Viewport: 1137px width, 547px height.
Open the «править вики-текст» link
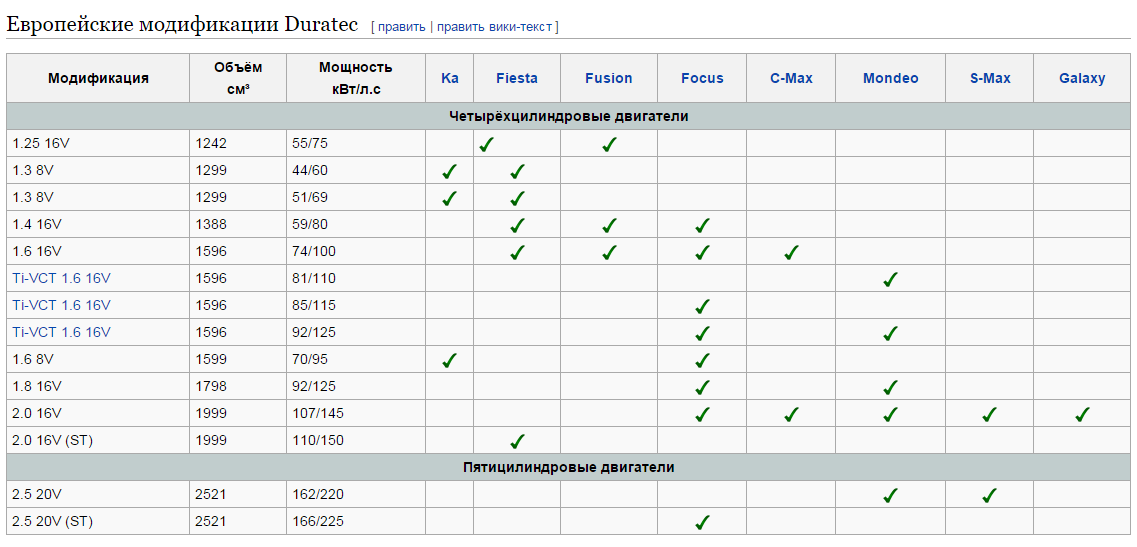click(494, 27)
